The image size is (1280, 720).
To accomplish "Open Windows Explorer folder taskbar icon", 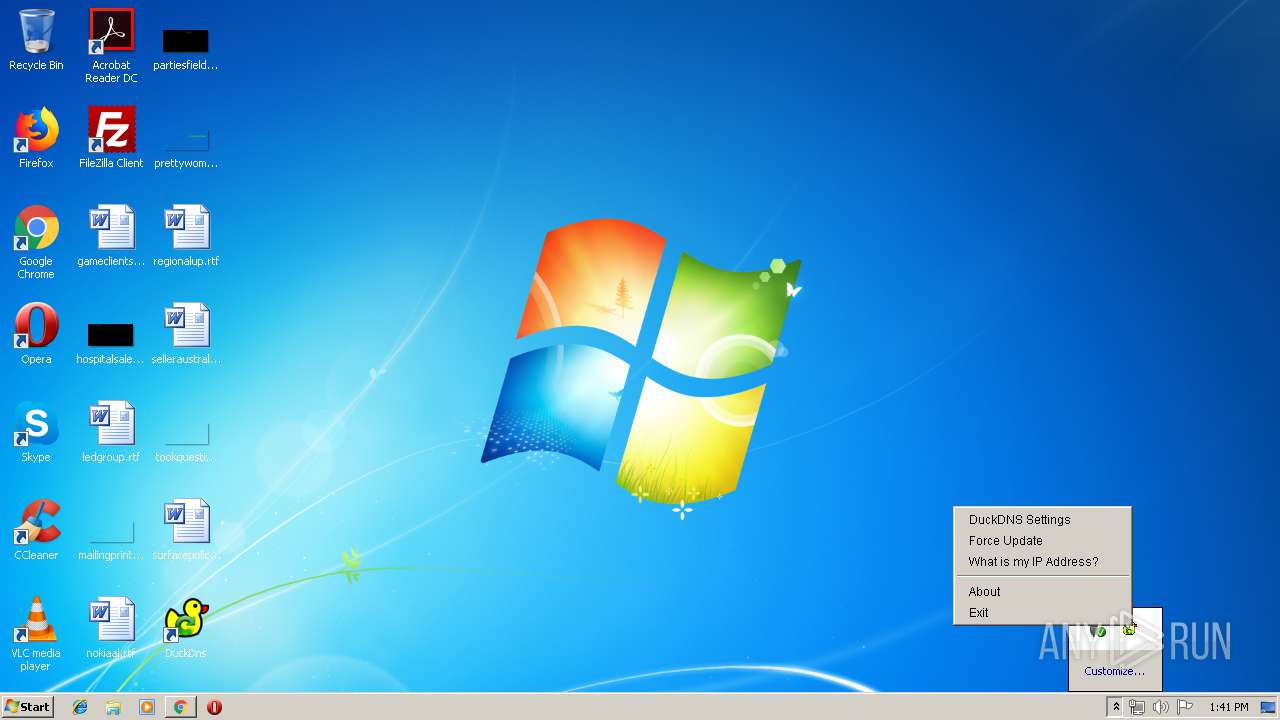I will [x=113, y=707].
